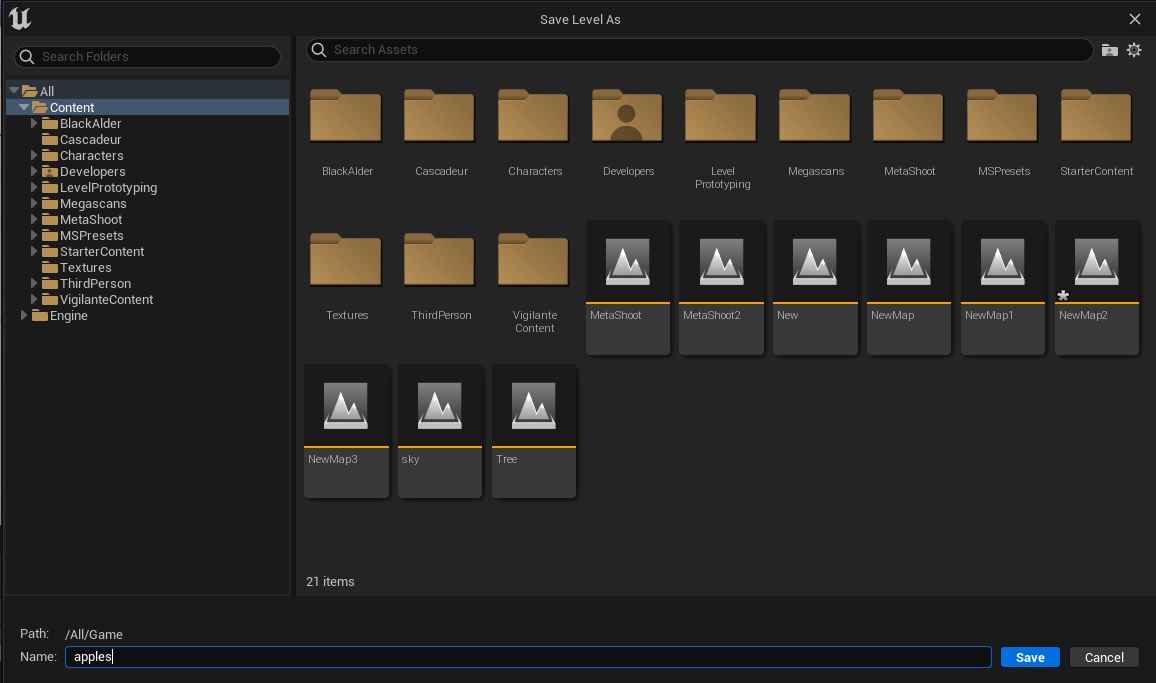This screenshot has height=683, width=1156.
Task: Click the new folder icon
Action: point(1110,50)
